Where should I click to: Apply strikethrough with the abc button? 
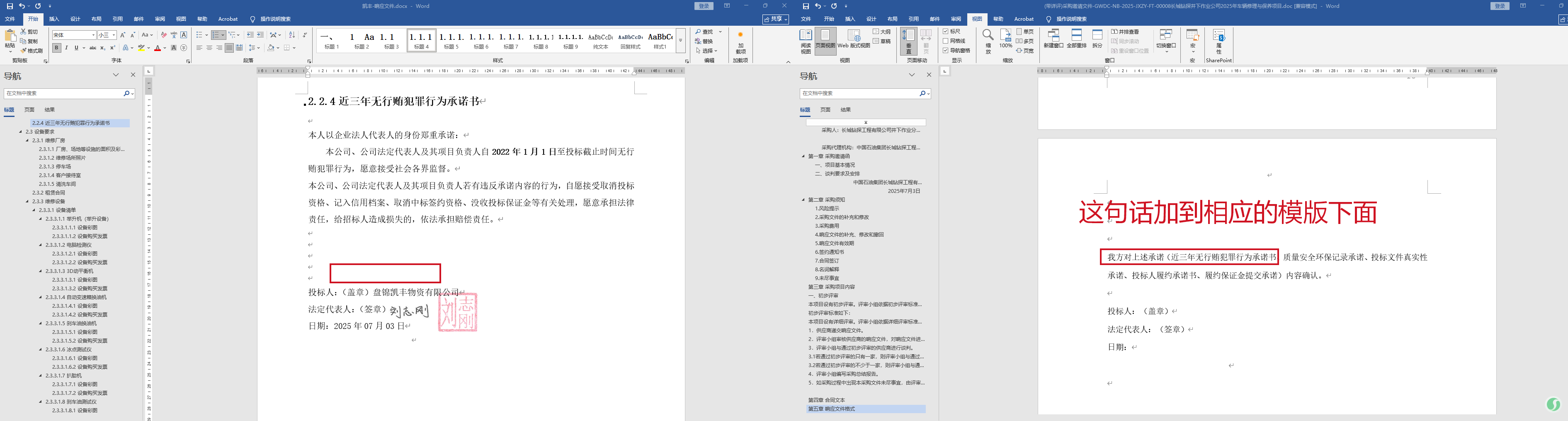tap(92, 48)
